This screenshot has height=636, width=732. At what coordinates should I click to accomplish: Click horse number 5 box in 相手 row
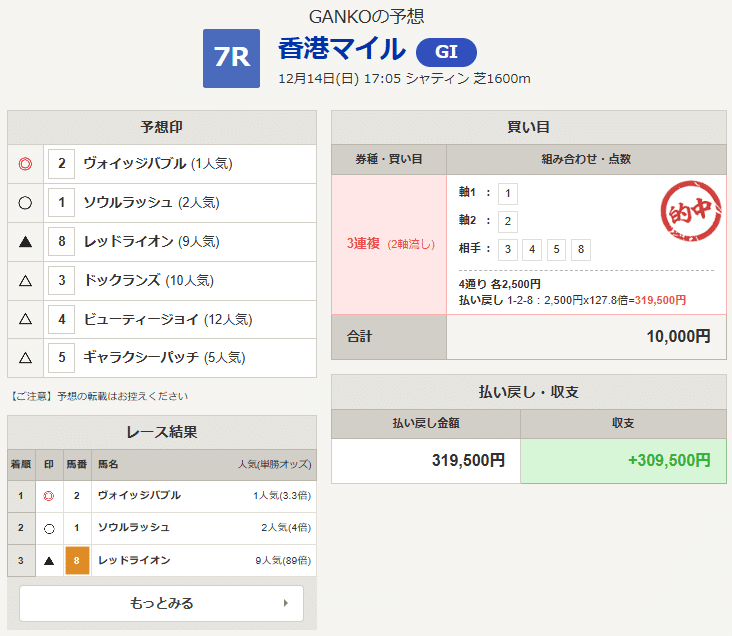[x=554, y=250]
